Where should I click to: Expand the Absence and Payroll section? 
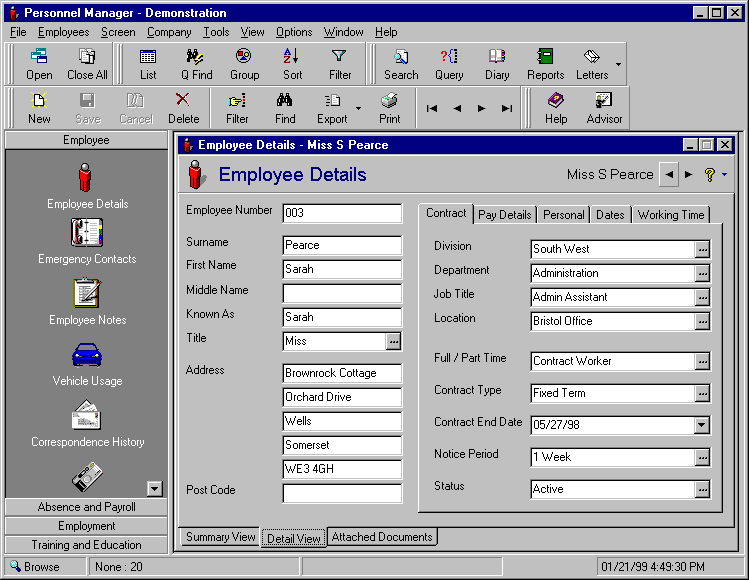tap(86, 507)
